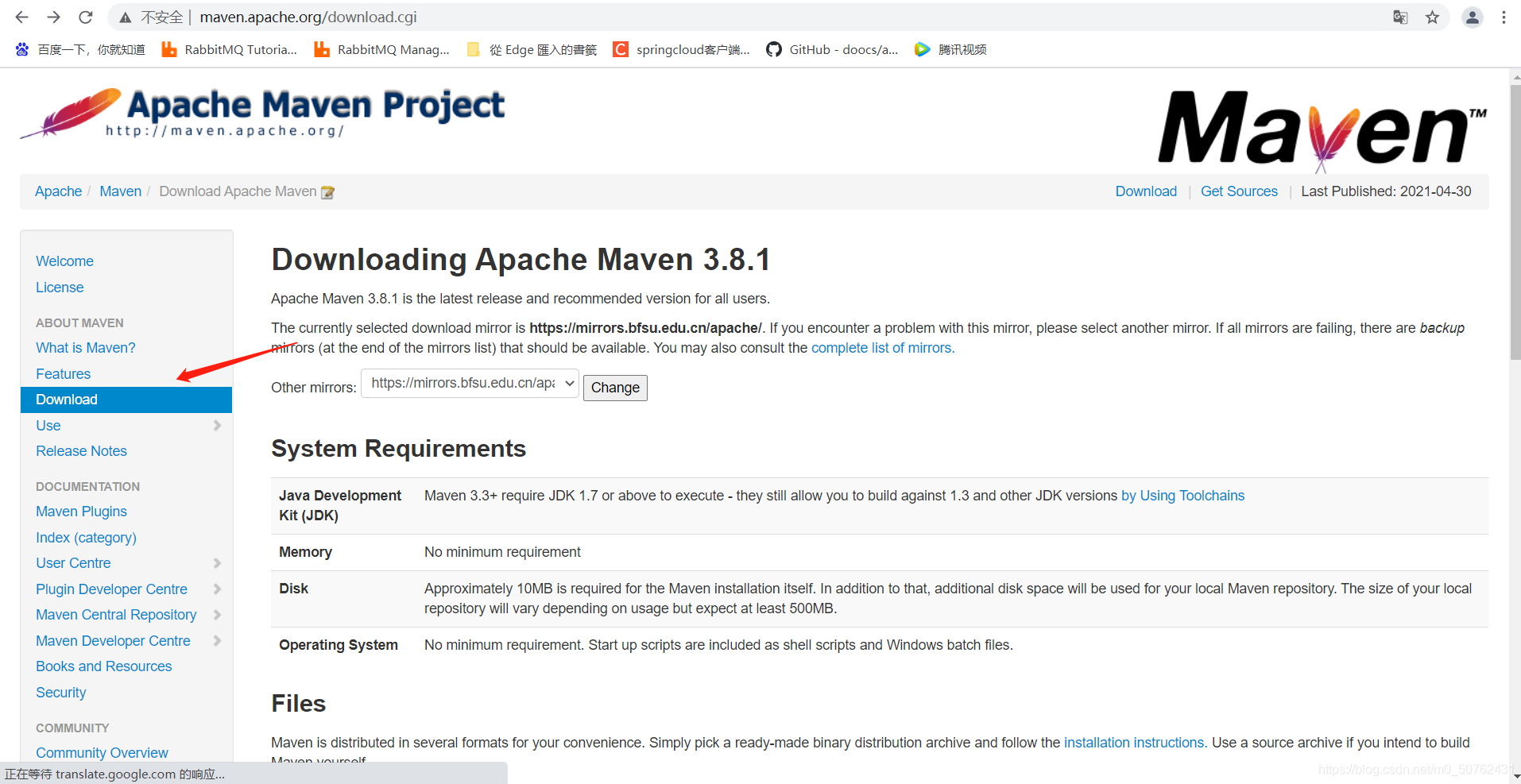Click the Apache Maven Project feather logo

[x=262, y=114]
